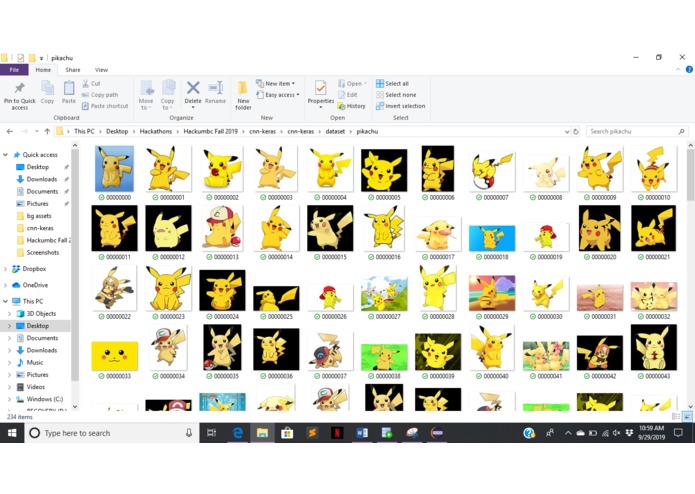Image resolution: width=695 pixels, height=494 pixels.
Task: Open the File menu tab
Action: 14,70
